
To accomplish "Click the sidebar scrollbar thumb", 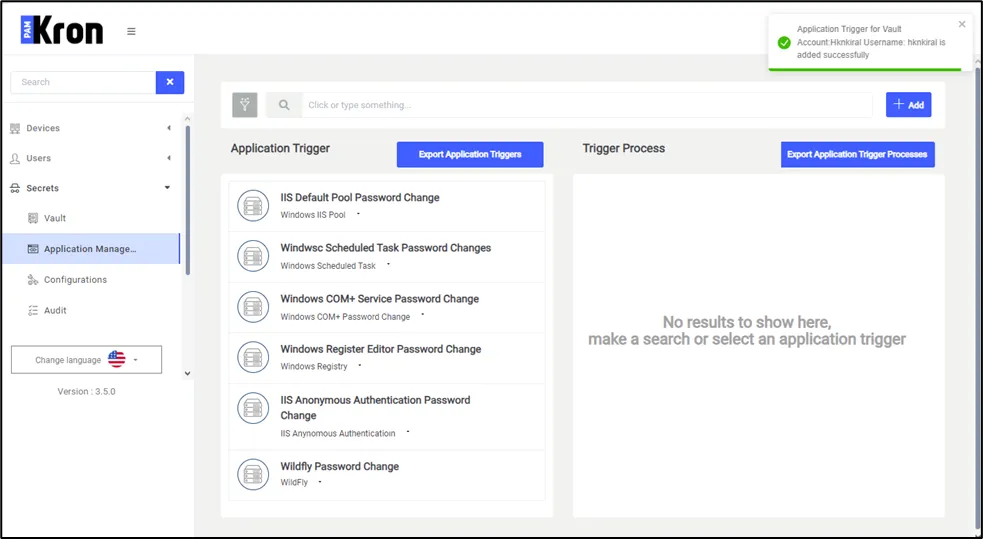I will pyautogui.click(x=187, y=201).
